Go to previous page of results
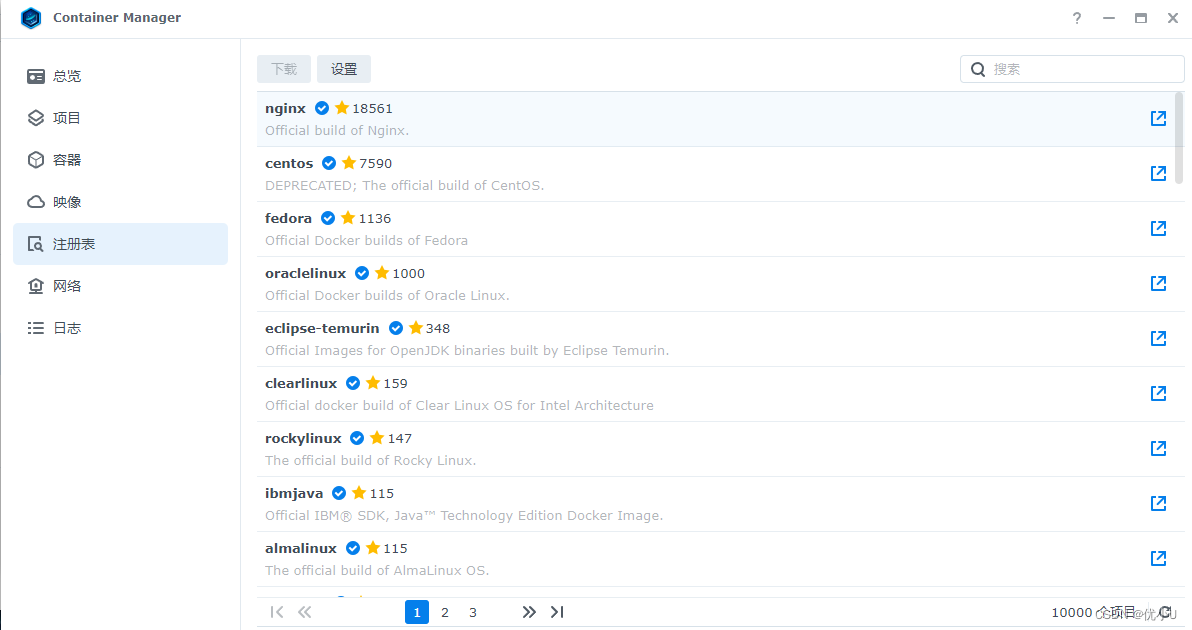The width and height of the screenshot is (1192, 630). 305,612
